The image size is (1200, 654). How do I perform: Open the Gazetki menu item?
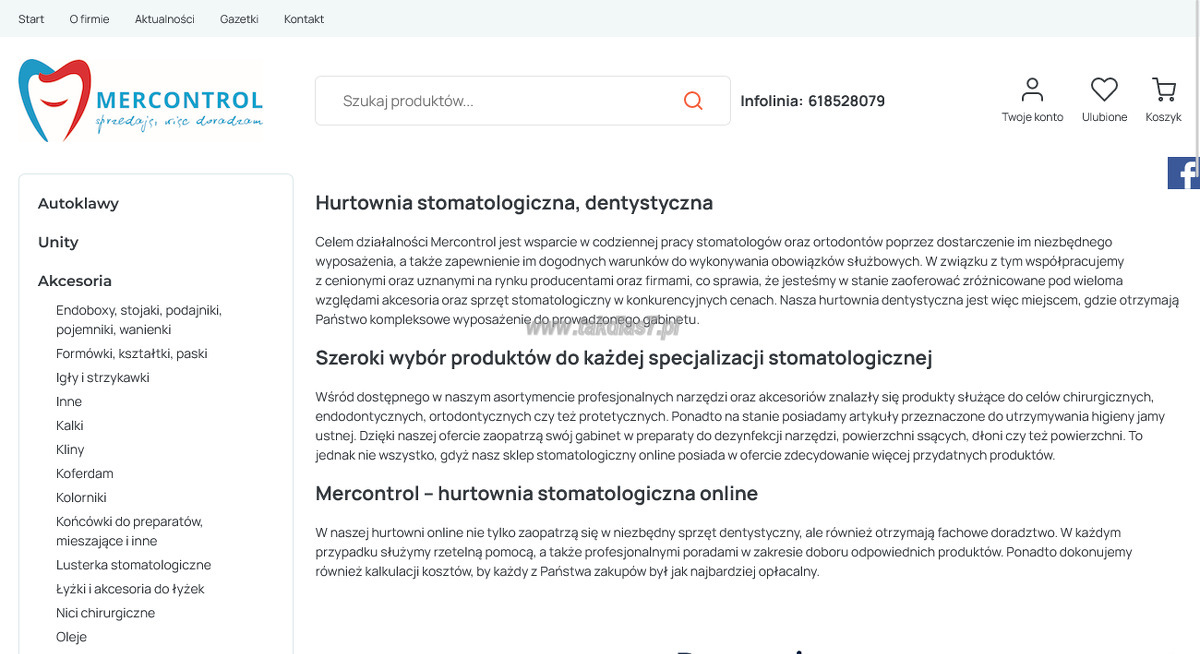[239, 19]
